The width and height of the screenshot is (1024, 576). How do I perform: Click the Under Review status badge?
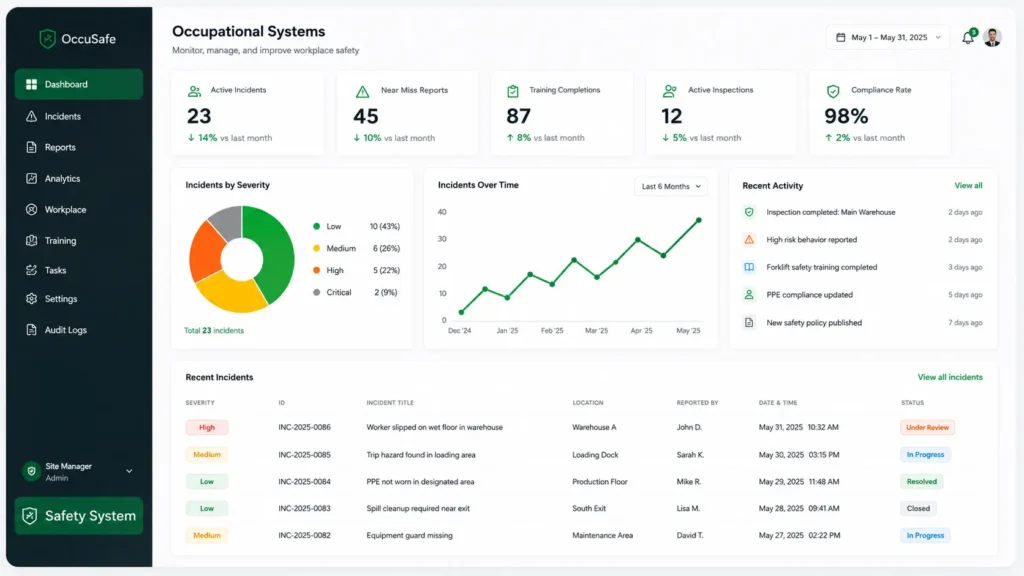pyautogui.click(x=927, y=427)
